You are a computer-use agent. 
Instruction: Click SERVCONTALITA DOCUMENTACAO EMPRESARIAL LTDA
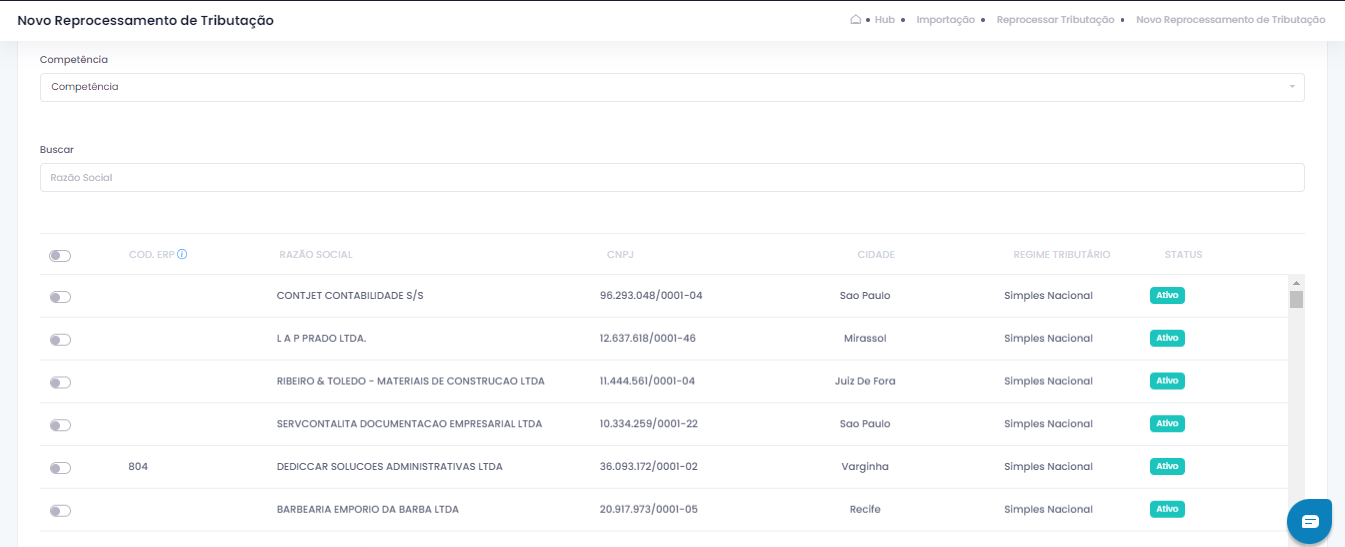tap(409, 424)
